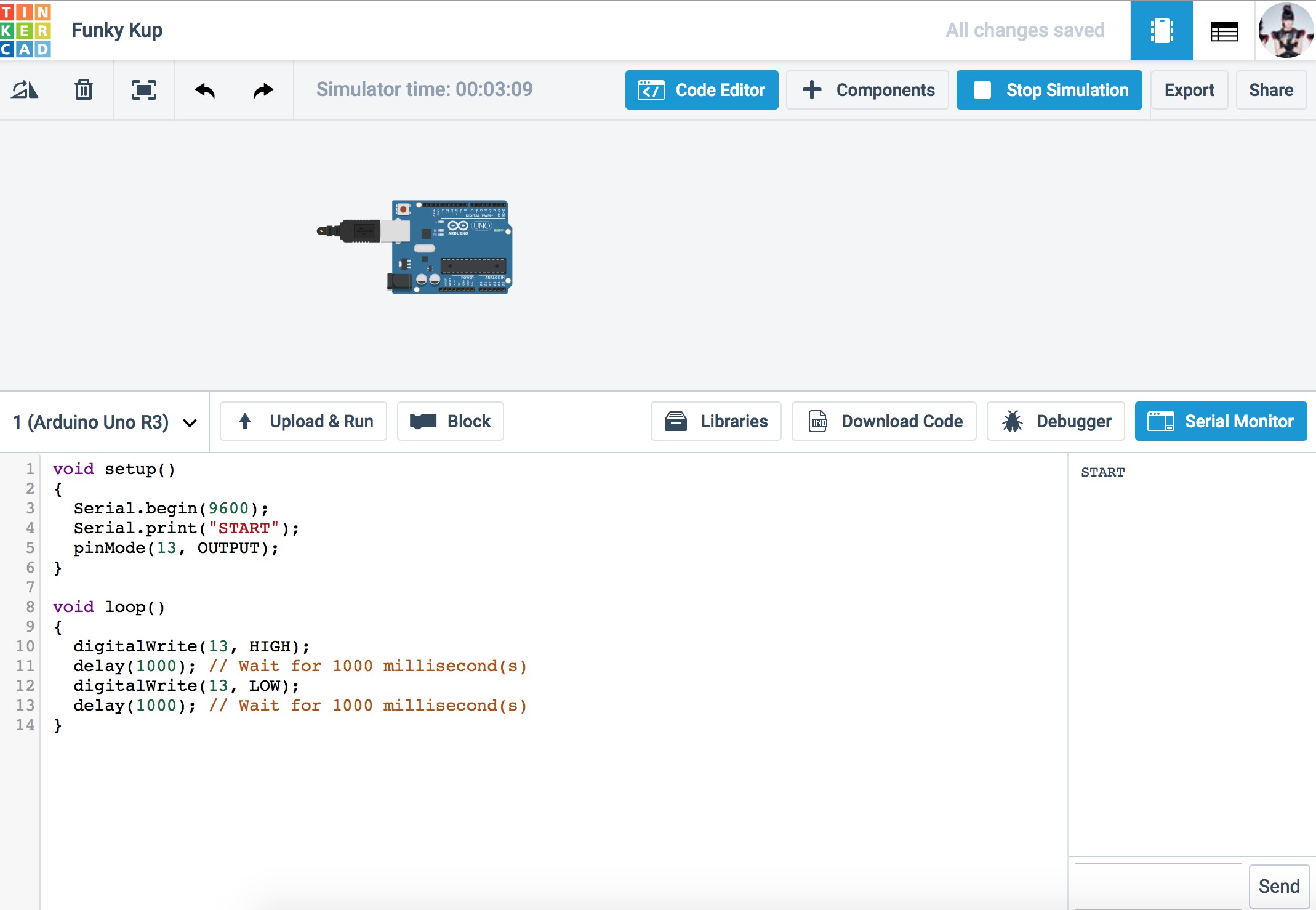Toggle the Serial Monitor panel

click(1220, 421)
